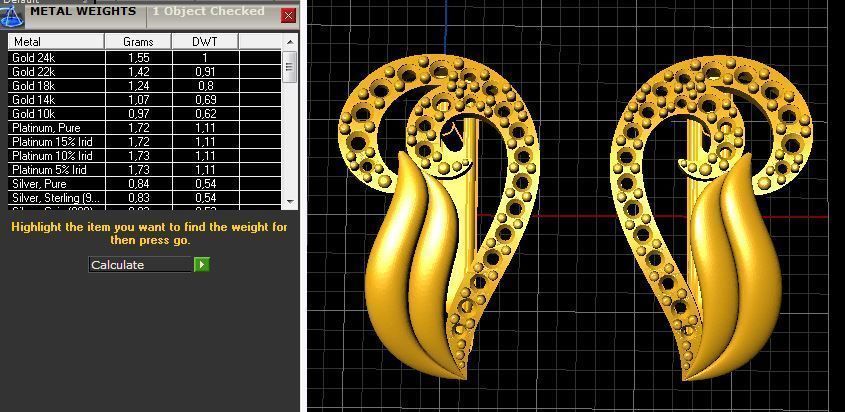Click the 1 Object Checked status text
This screenshot has height=412, width=845.
coord(209,11)
